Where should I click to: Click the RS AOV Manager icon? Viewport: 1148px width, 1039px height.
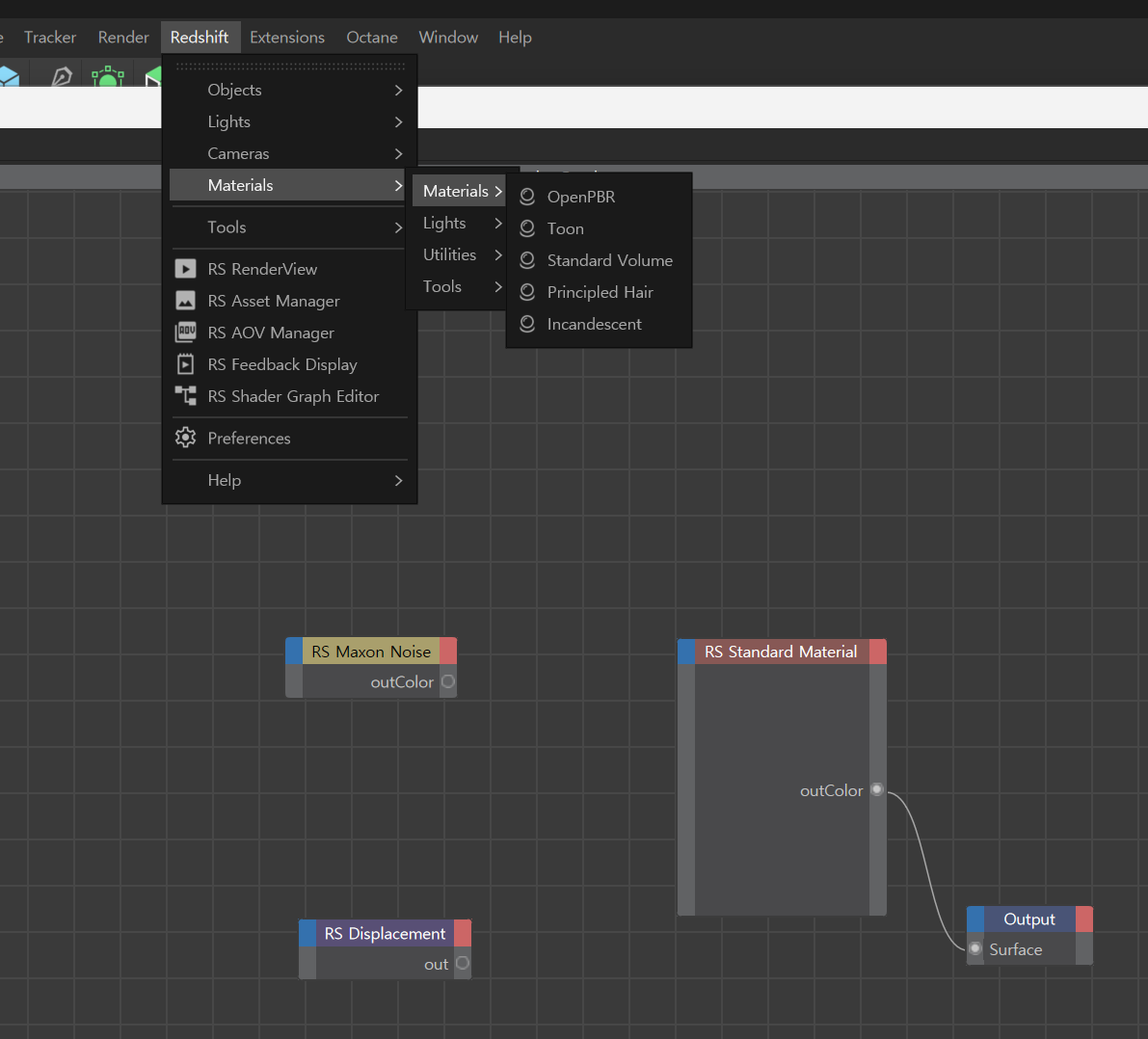click(185, 333)
